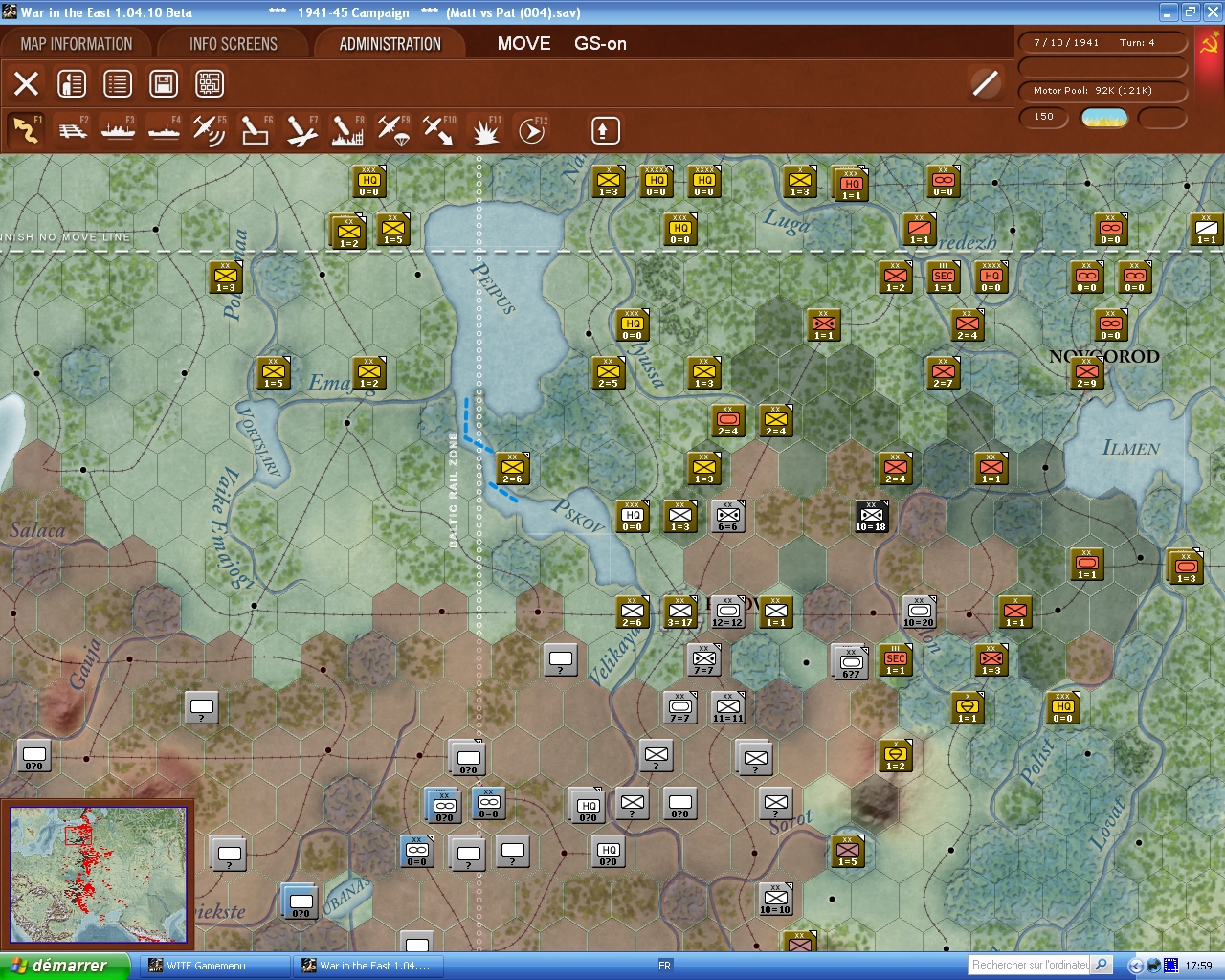Select the F8 bomb city icon

(x=347, y=130)
